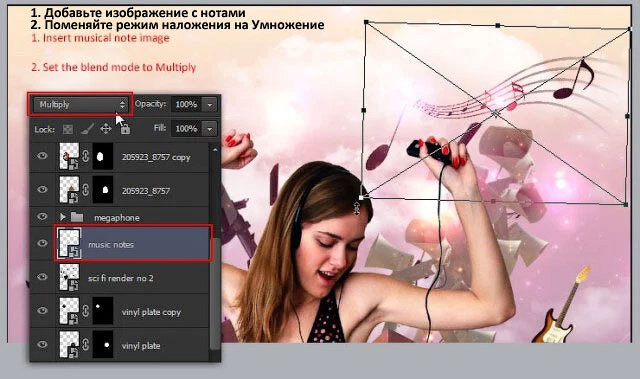640x379 pixels.
Task: Click the layers panel scroll up arrow
Action: coord(215,149)
